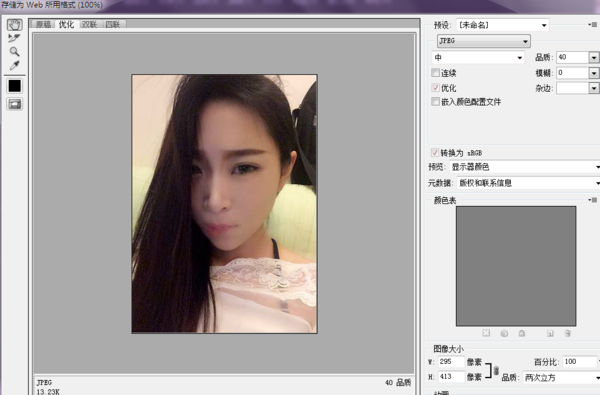The image size is (600, 395).
Task: Switch to the 四联 tab
Action: pyautogui.click(x=112, y=24)
